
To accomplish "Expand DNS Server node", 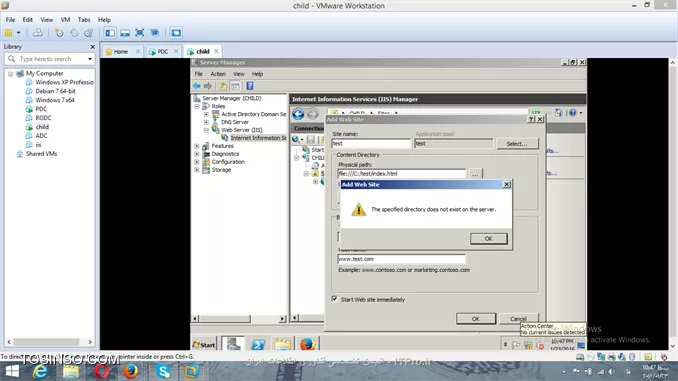I will coord(206,122).
